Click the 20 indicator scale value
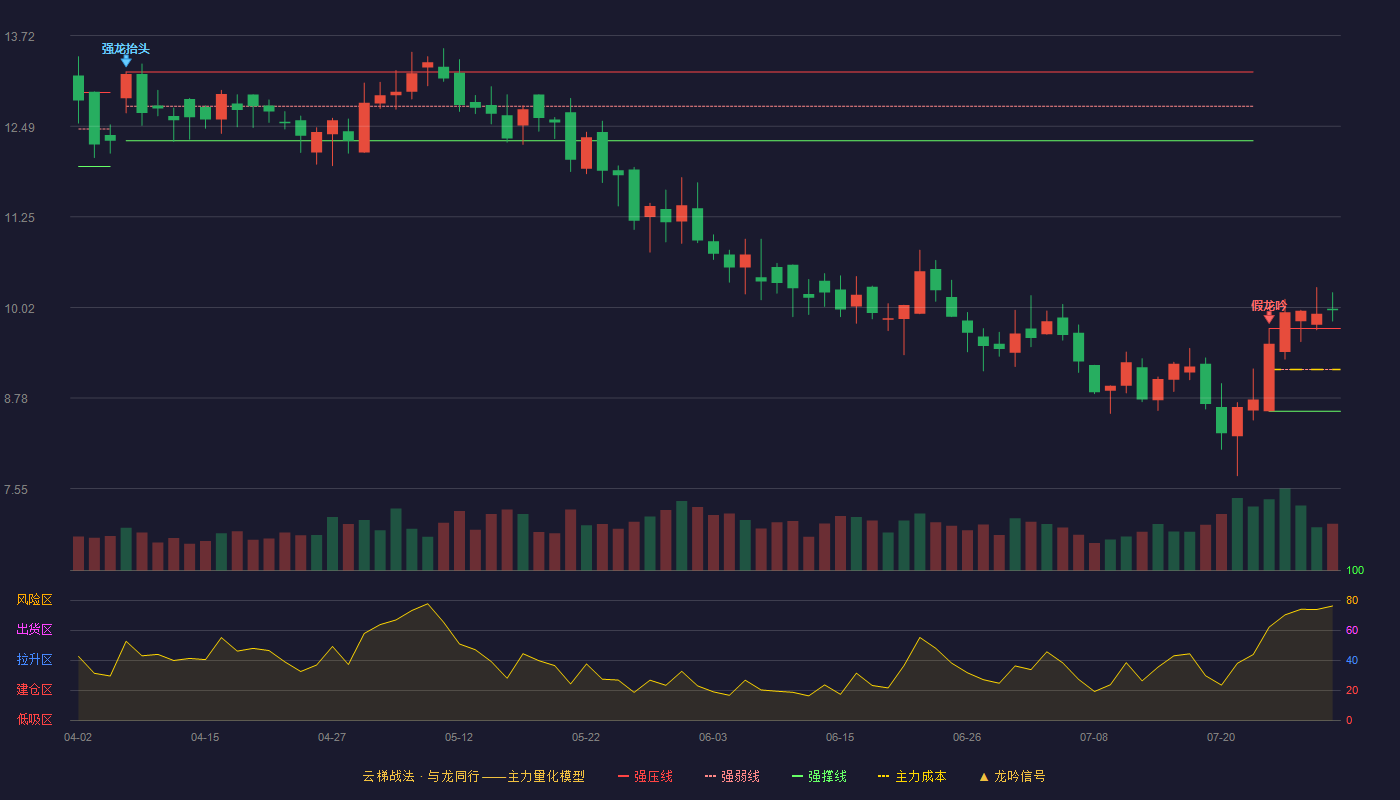This screenshot has width=1400, height=800. coord(1352,690)
